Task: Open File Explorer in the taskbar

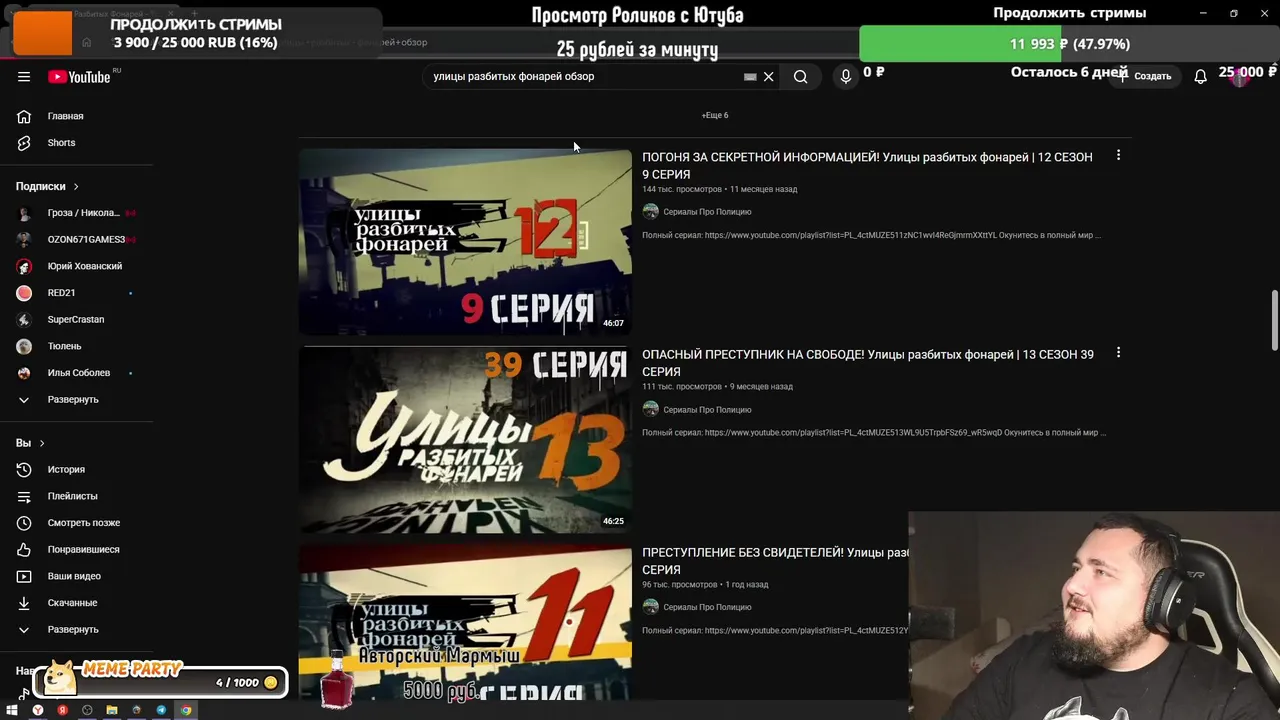Action: [111, 710]
